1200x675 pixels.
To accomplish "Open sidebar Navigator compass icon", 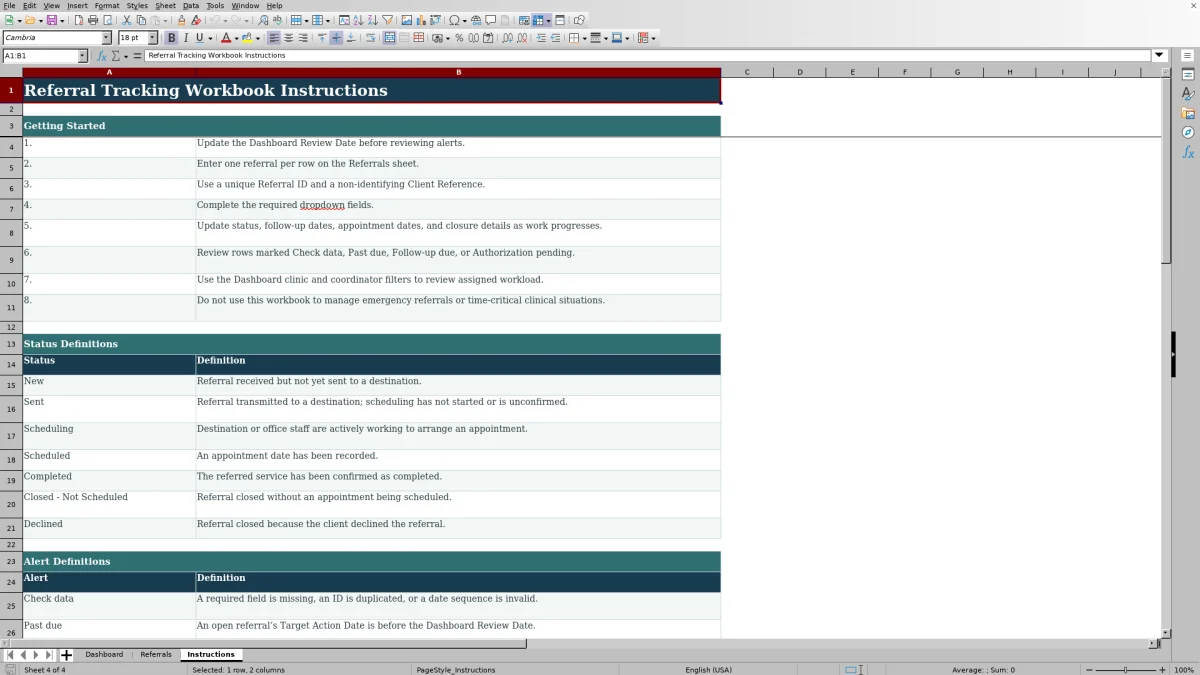I will [1188, 132].
